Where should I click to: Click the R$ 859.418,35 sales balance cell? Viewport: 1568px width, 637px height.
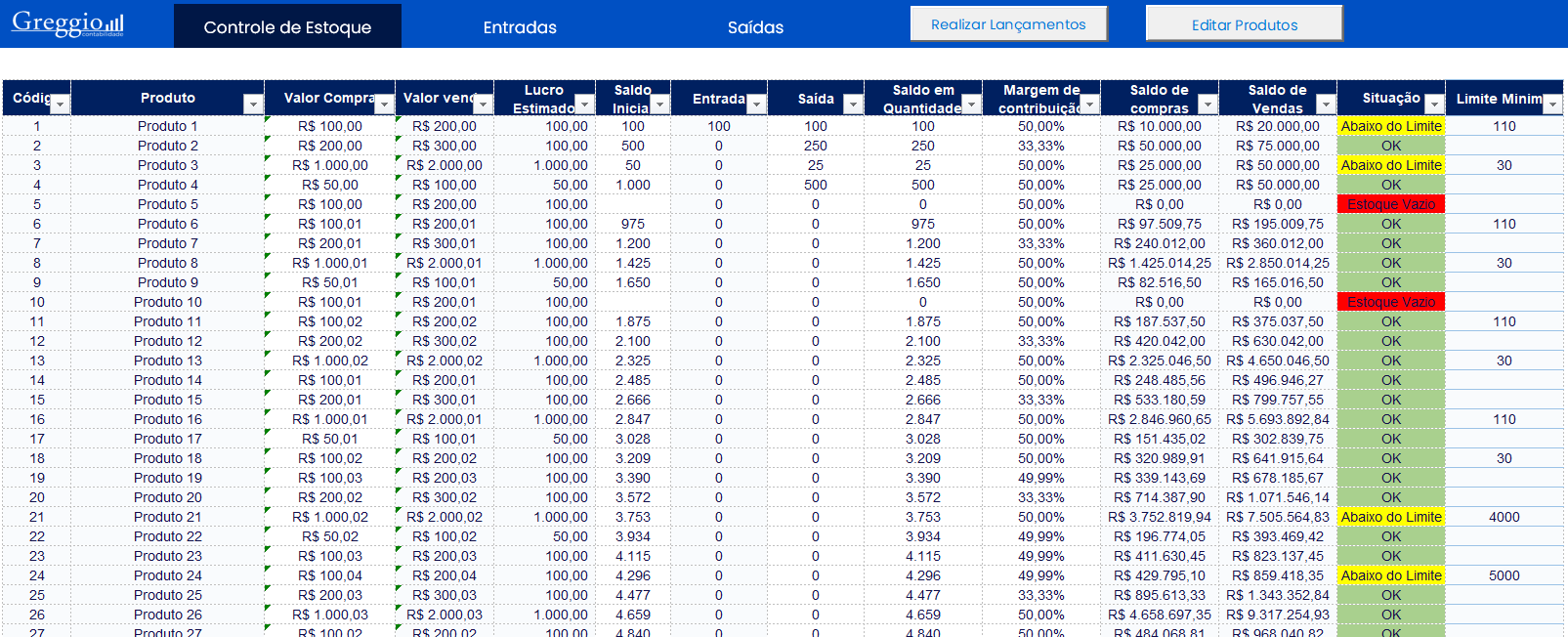(1278, 575)
